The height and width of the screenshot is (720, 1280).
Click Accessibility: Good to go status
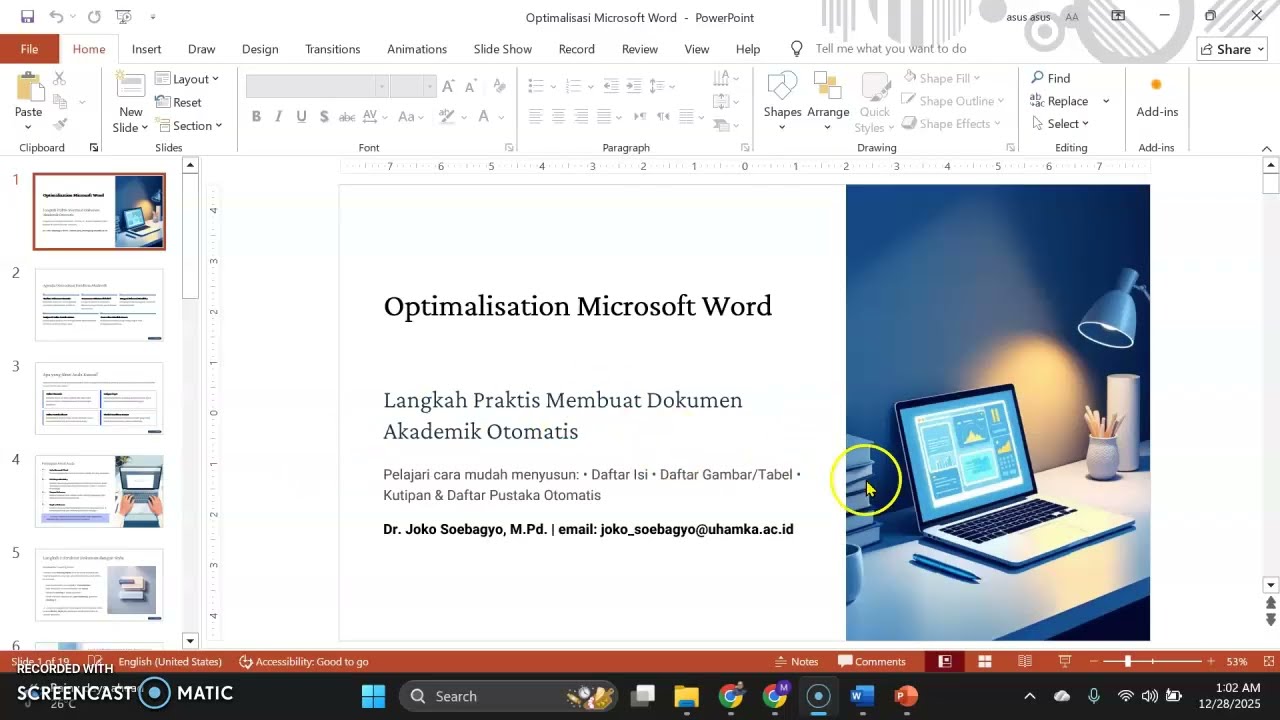[304, 661]
